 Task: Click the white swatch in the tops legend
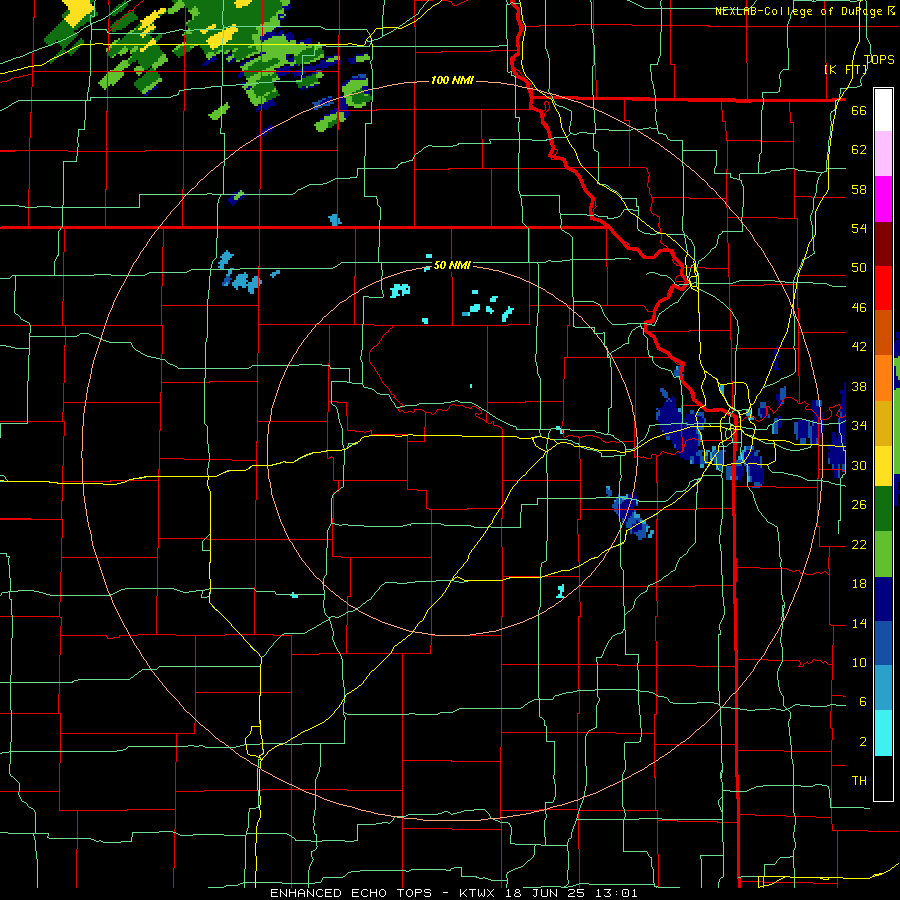tap(883, 110)
